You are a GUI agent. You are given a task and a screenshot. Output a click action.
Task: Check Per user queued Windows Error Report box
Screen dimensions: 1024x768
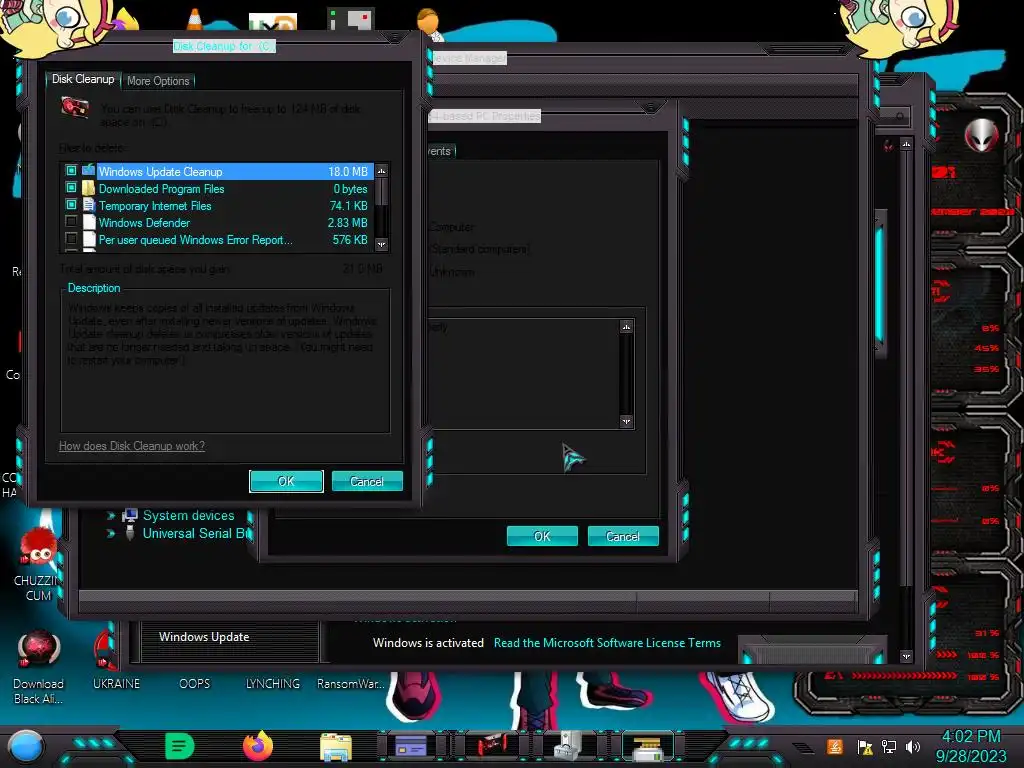click(x=71, y=239)
